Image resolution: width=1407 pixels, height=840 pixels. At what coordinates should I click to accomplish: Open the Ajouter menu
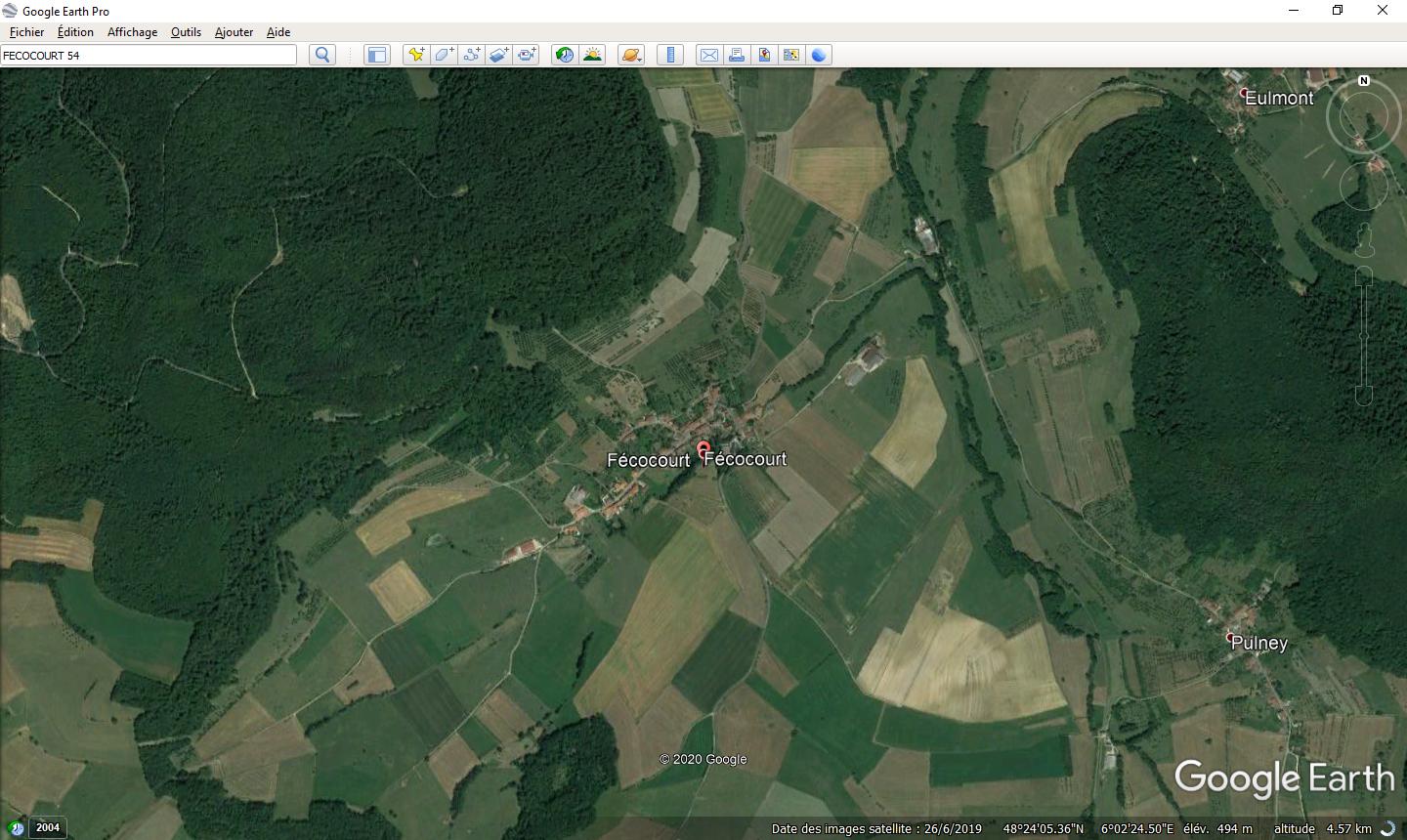(234, 32)
